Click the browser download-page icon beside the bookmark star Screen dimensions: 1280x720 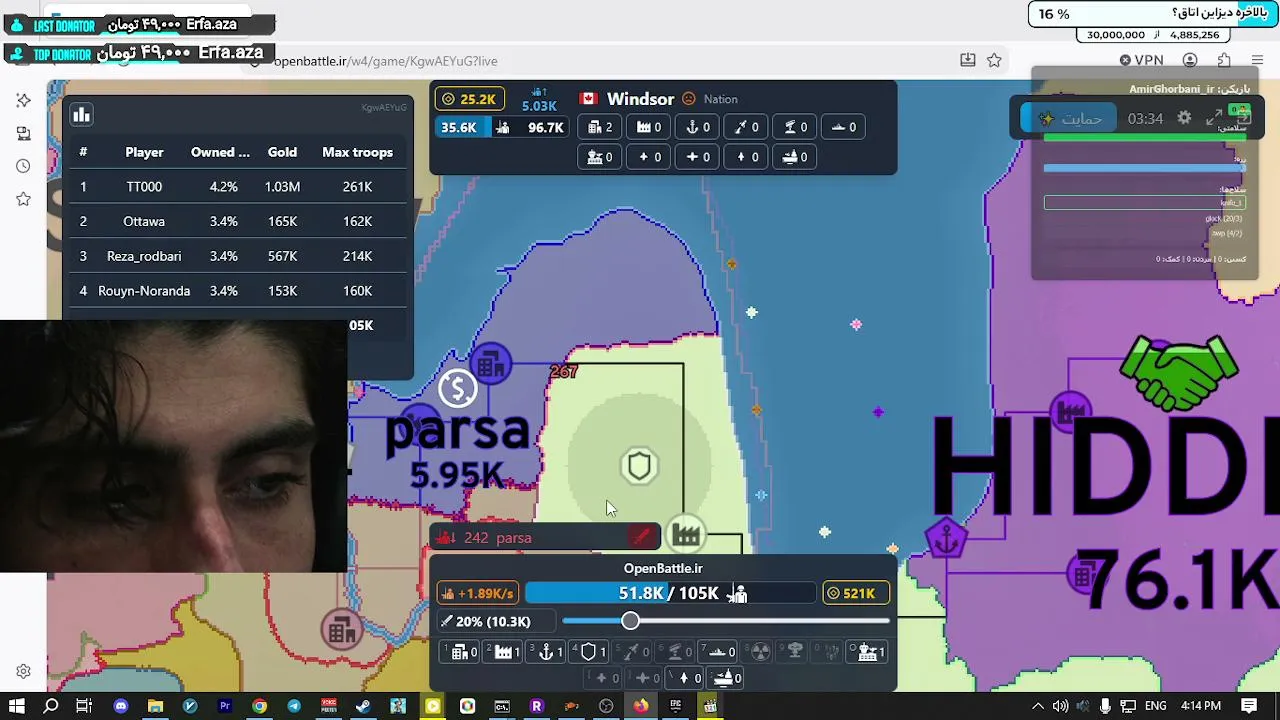(967, 61)
